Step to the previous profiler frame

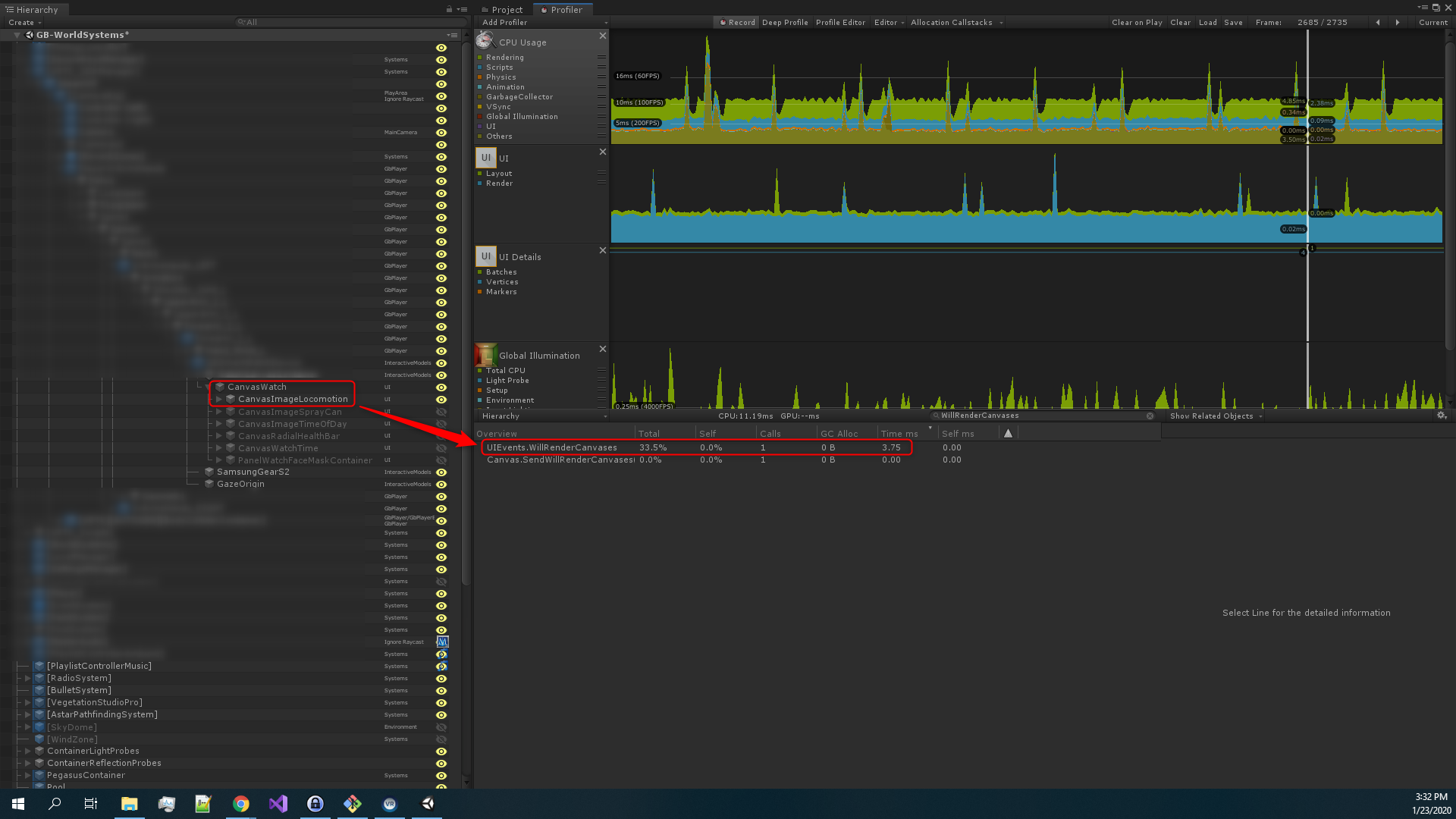(x=1378, y=23)
